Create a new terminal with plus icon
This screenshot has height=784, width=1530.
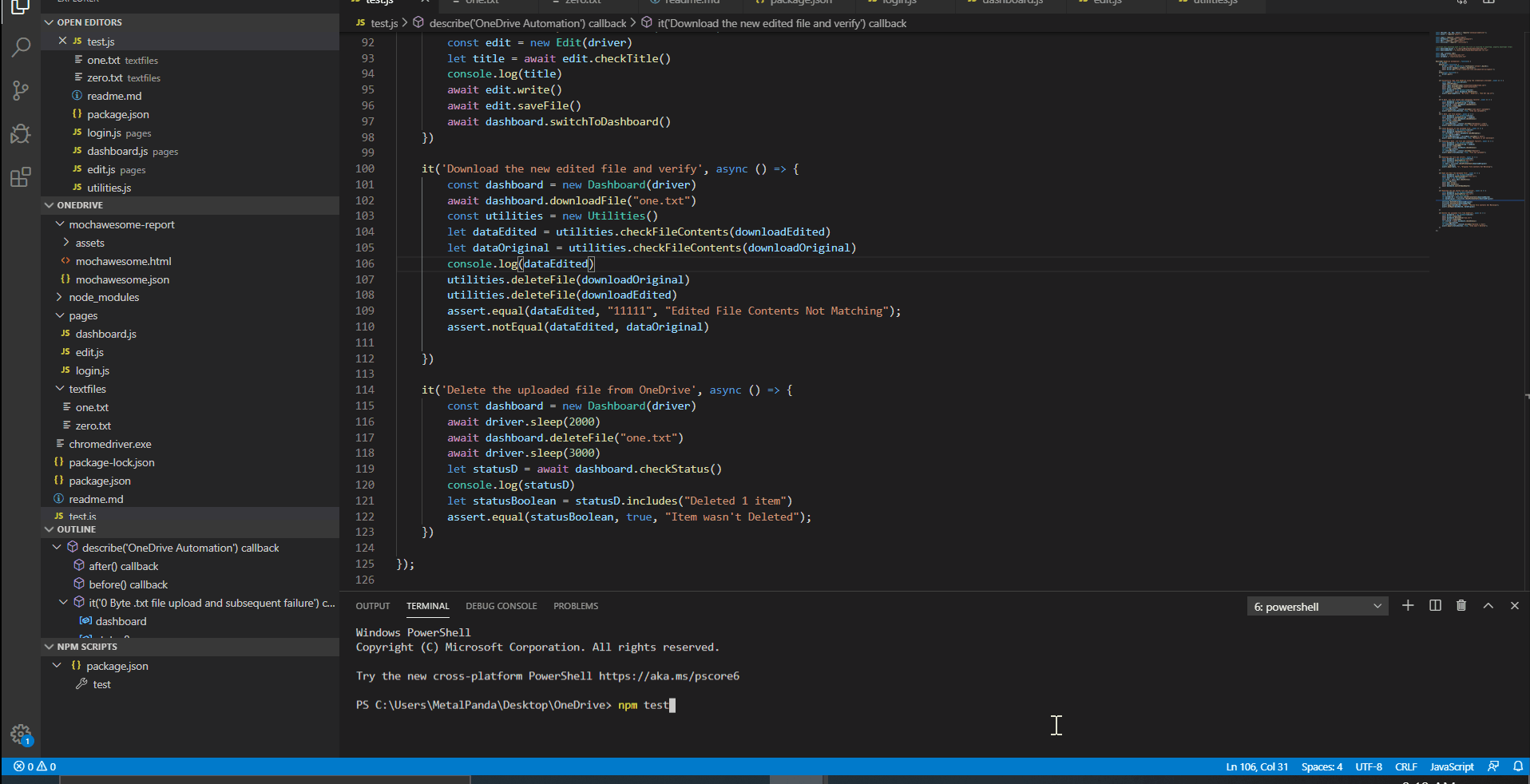point(1408,606)
